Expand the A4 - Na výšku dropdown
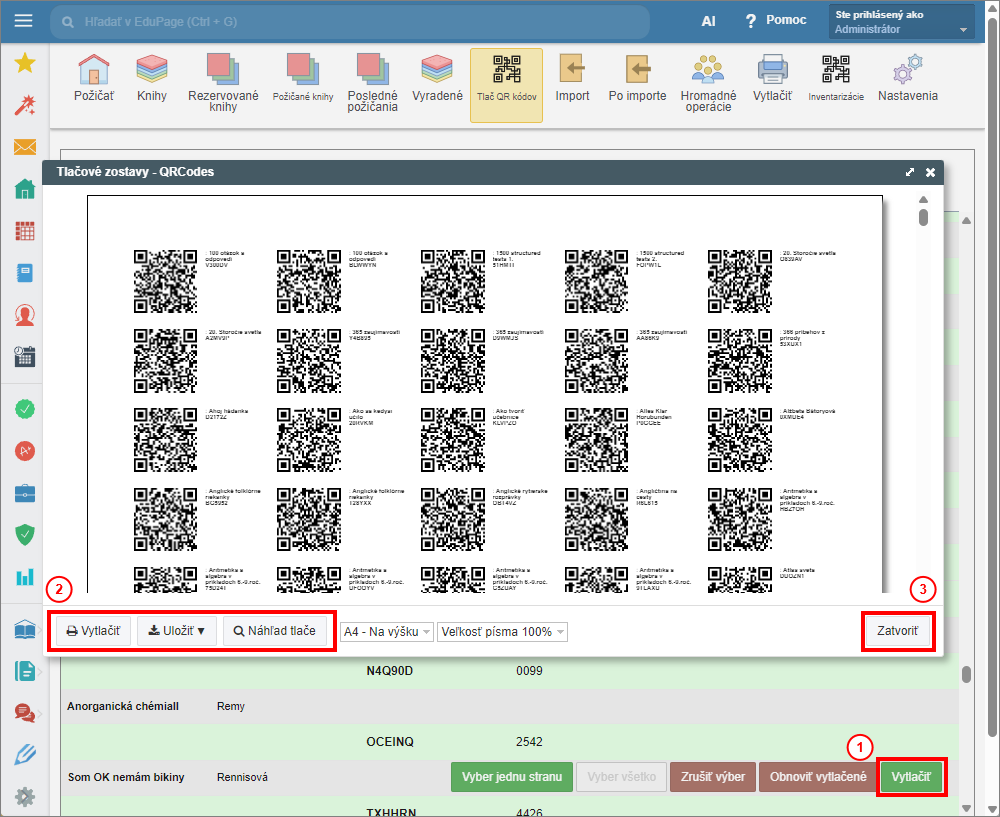Viewport: 1000px width, 817px height. coord(387,632)
